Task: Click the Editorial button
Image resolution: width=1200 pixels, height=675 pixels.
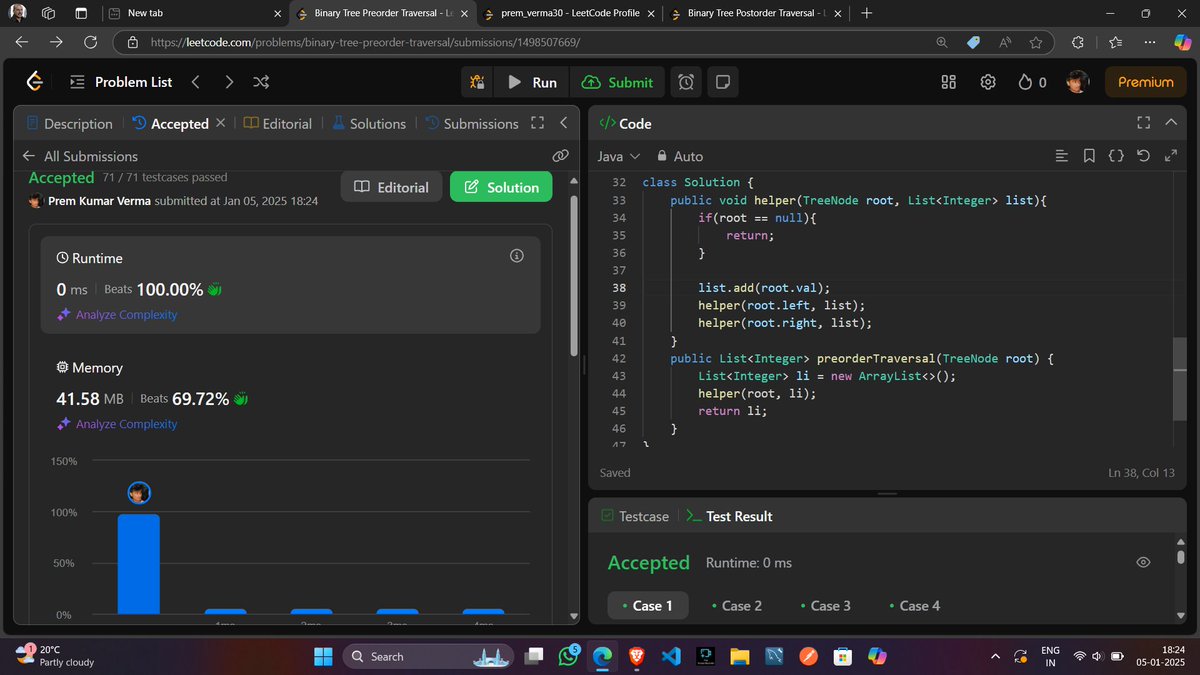Action: point(391,187)
